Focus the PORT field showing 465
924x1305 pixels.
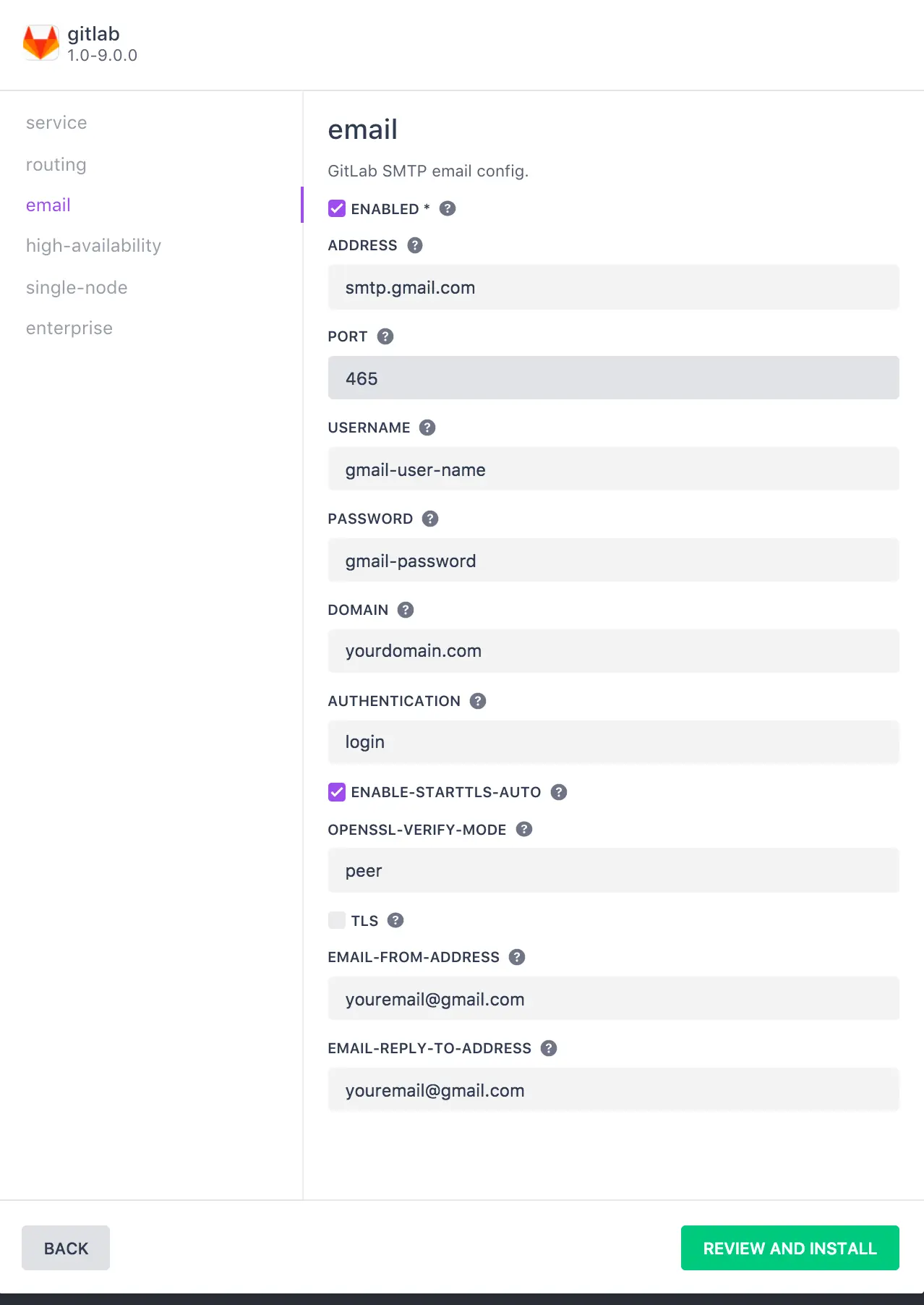(614, 378)
